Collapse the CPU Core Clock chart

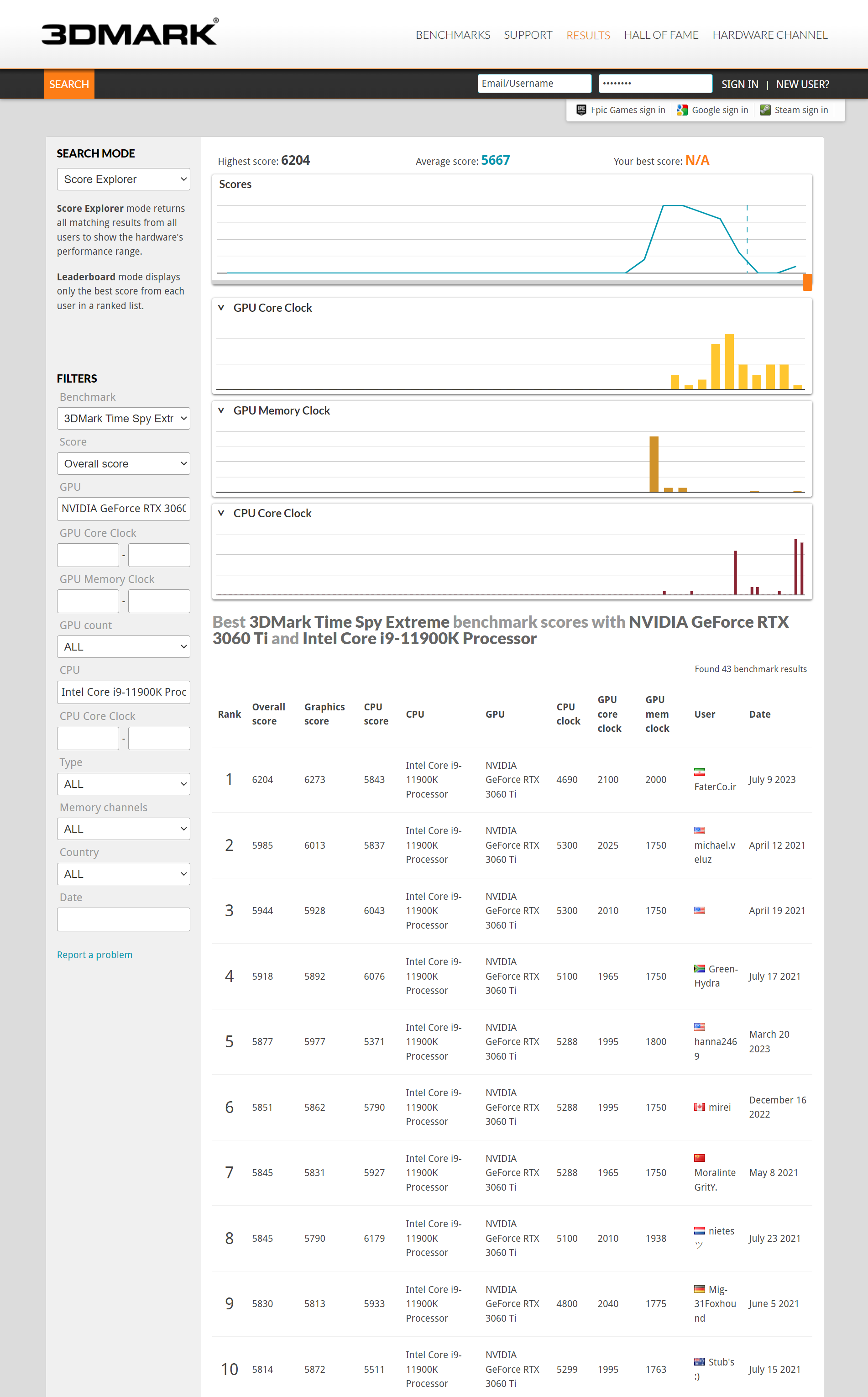(x=221, y=513)
